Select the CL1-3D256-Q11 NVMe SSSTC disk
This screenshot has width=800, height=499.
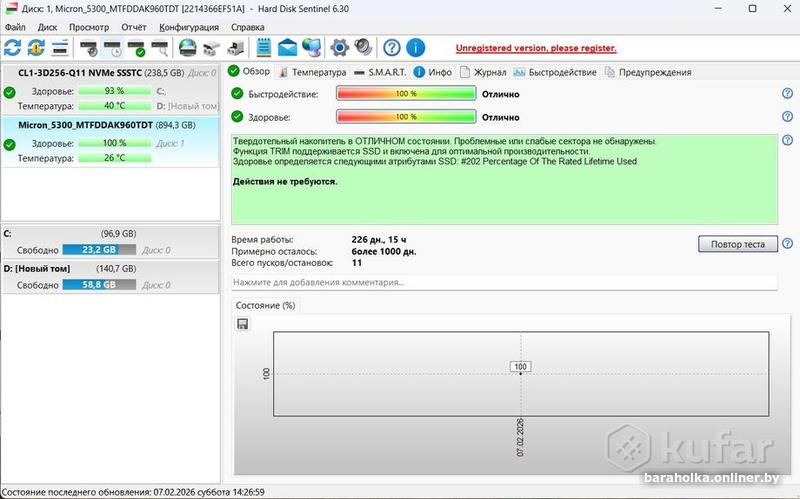tap(110, 89)
